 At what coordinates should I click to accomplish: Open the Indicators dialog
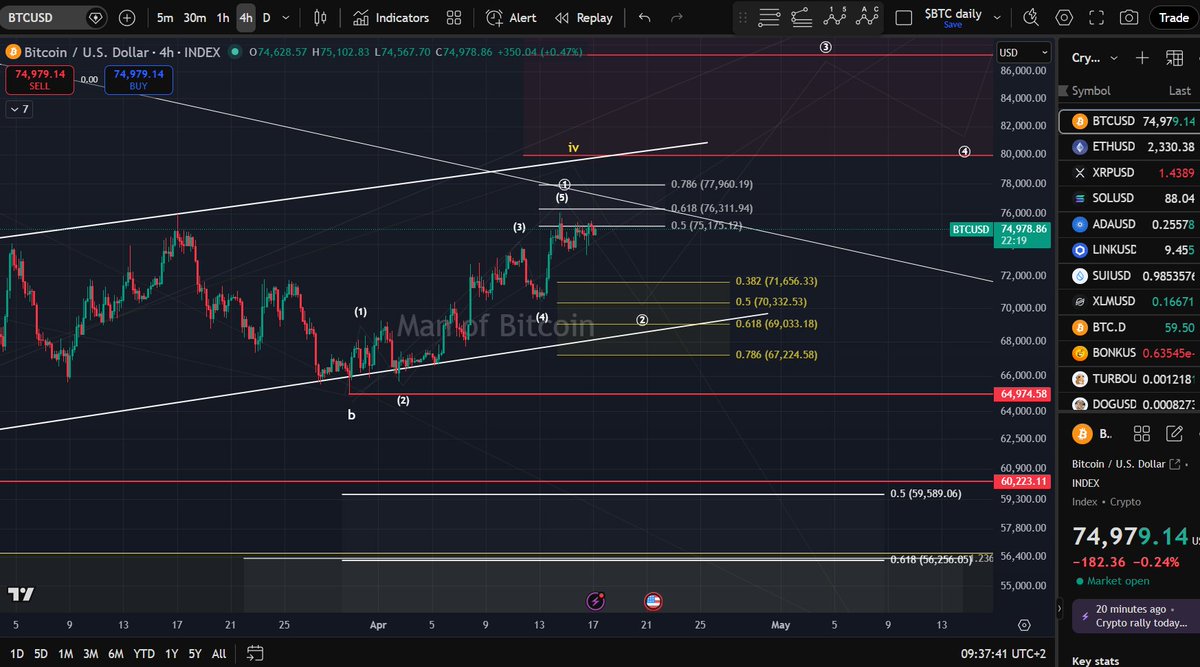(x=391, y=18)
